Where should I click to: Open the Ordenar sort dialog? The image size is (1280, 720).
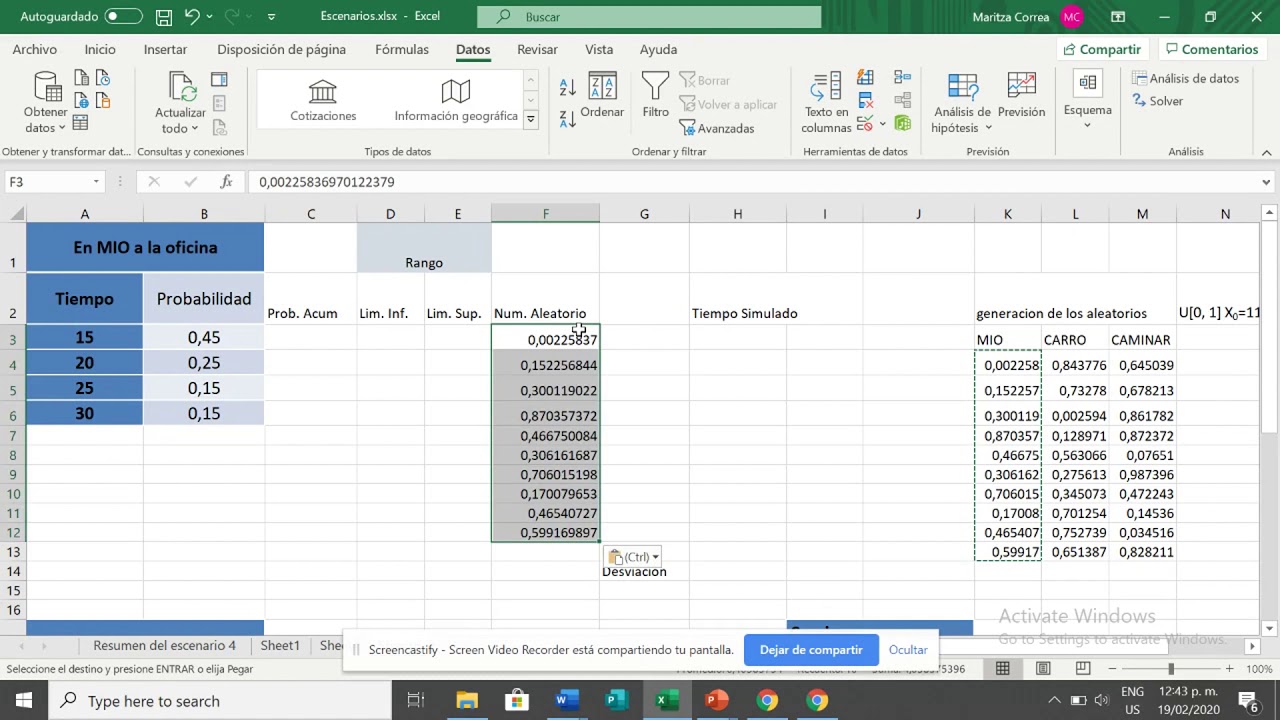[x=602, y=97]
